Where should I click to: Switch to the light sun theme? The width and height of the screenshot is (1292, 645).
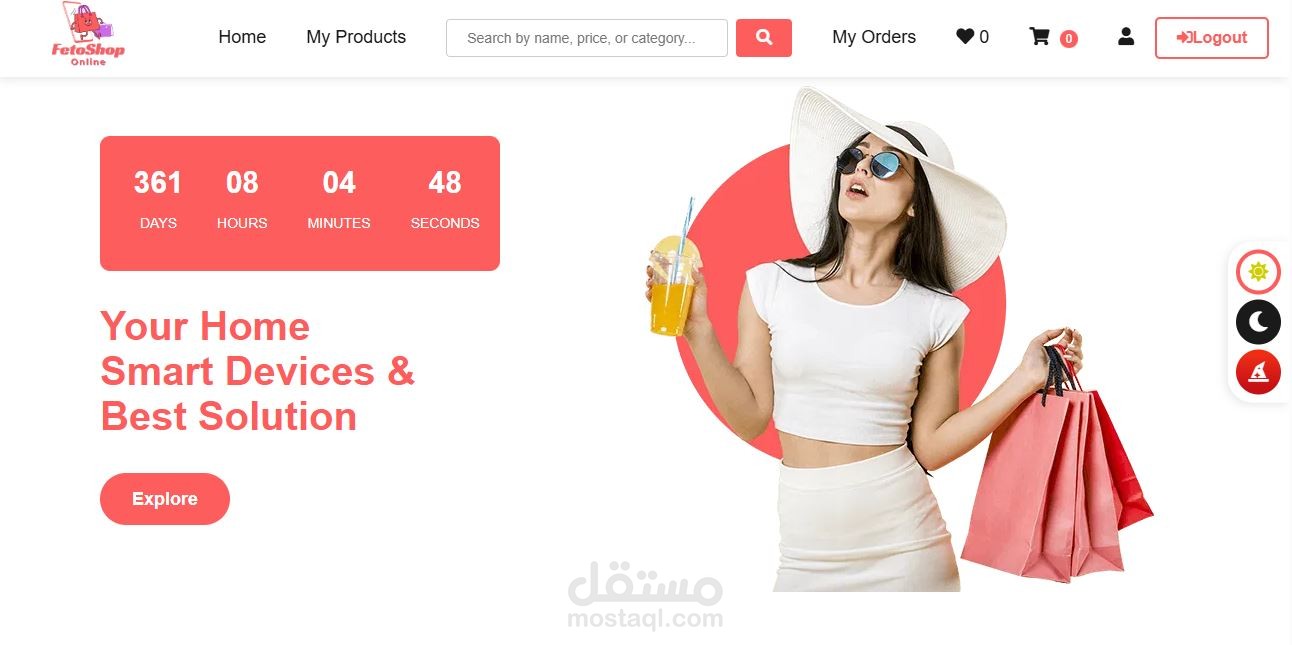point(1258,272)
